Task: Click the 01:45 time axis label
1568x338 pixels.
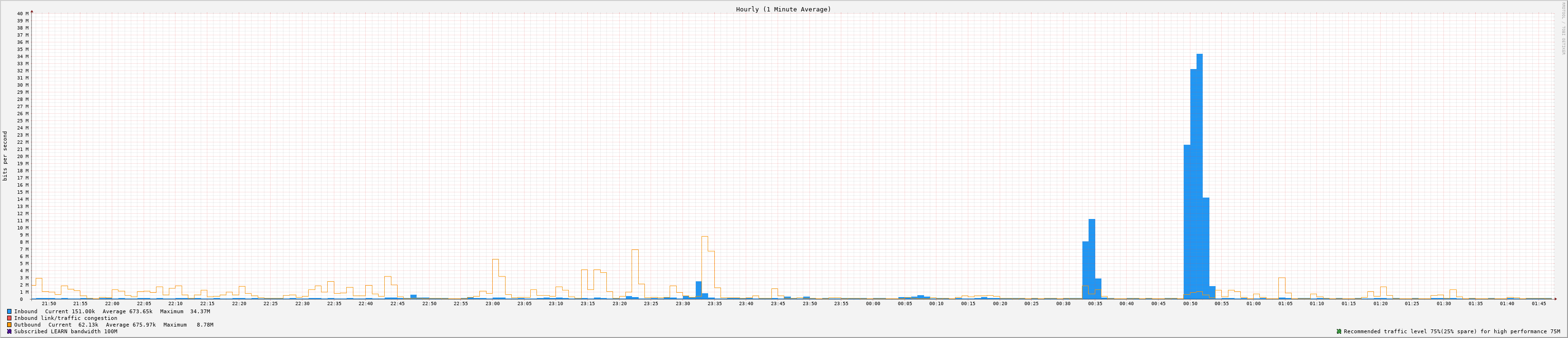Action: point(1538,303)
